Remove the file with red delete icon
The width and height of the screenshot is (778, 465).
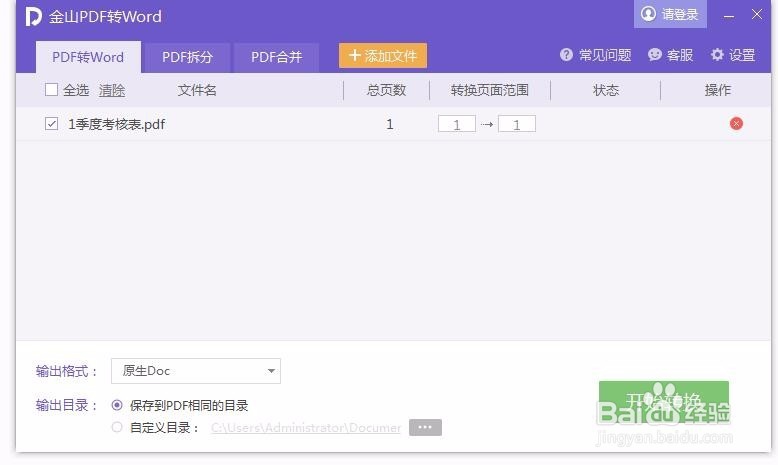point(736,124)
